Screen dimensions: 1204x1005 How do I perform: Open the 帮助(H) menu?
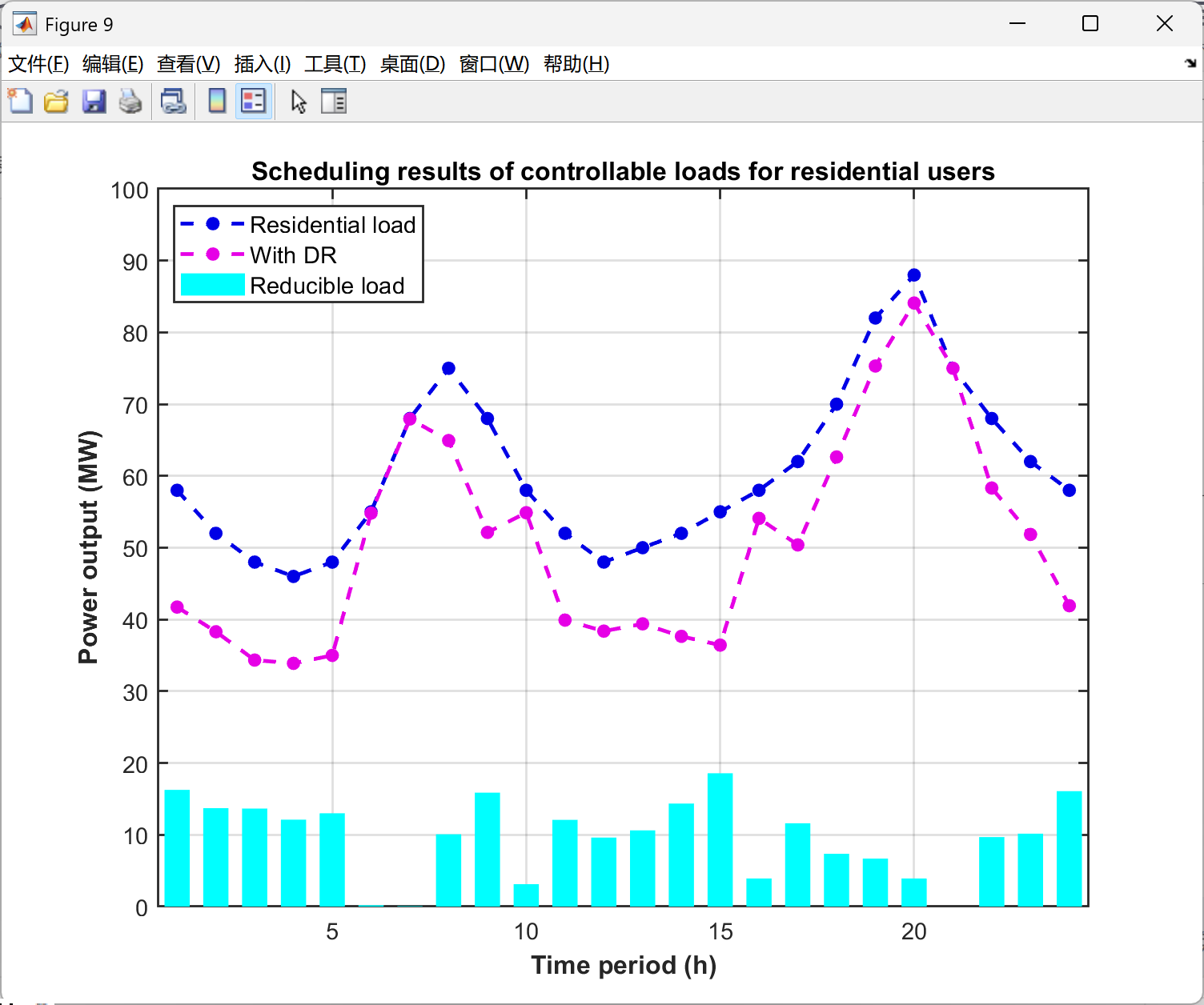point(576,64)
